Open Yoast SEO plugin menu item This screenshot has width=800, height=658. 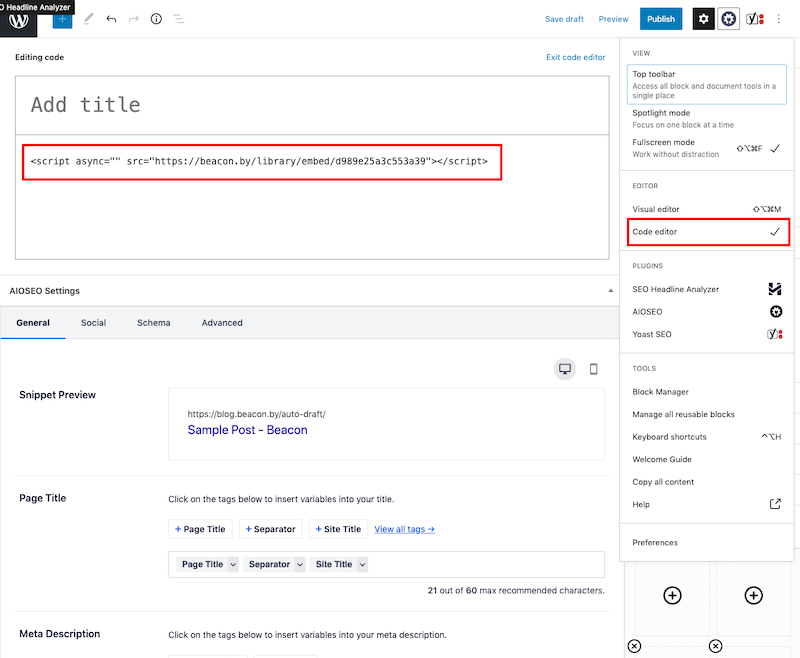click(707, 334)
